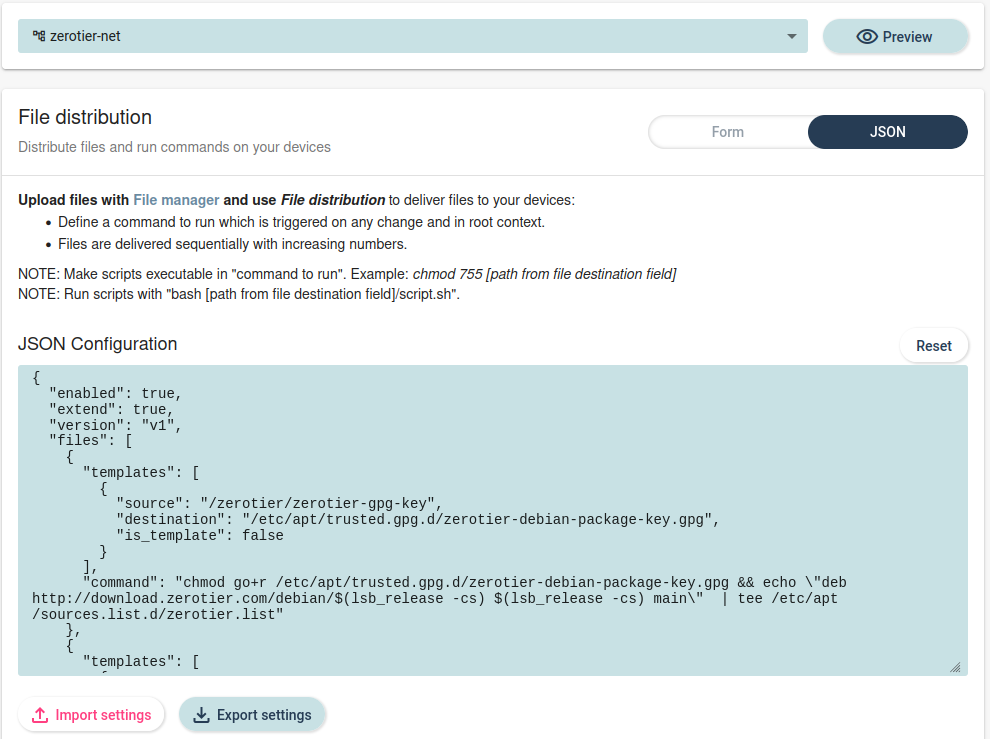The height and width of the screenshot is (739, 990).
Task: Toggle configuration mode from JSON to Form
Action: tap(728, 132)
